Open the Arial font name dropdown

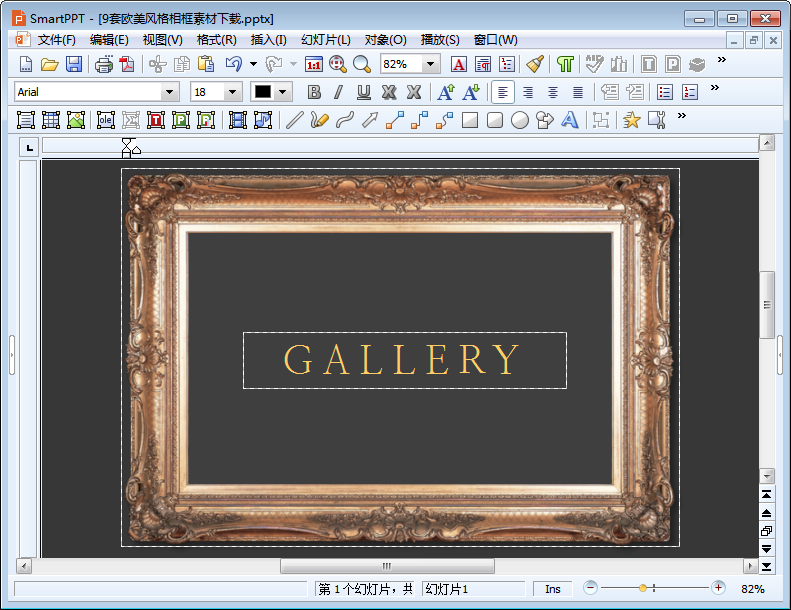(170, 92)
